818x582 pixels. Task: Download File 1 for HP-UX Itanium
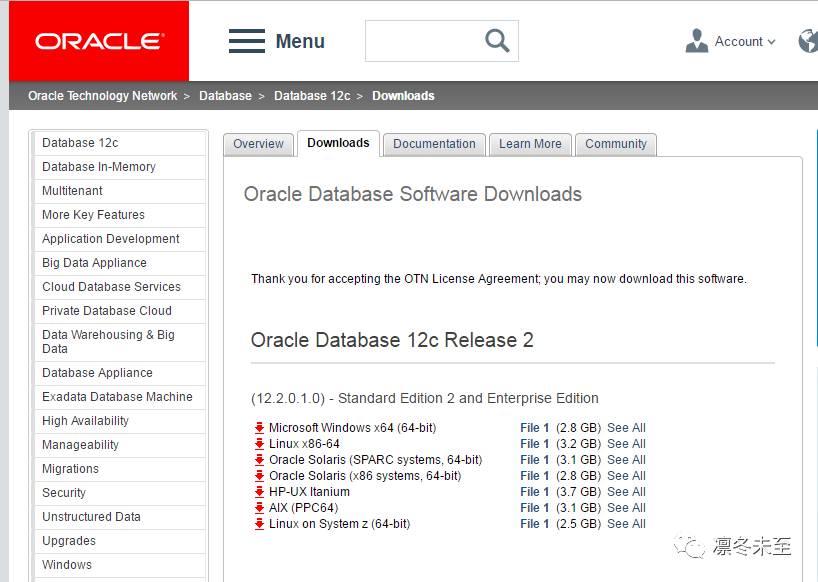[535, 492]
